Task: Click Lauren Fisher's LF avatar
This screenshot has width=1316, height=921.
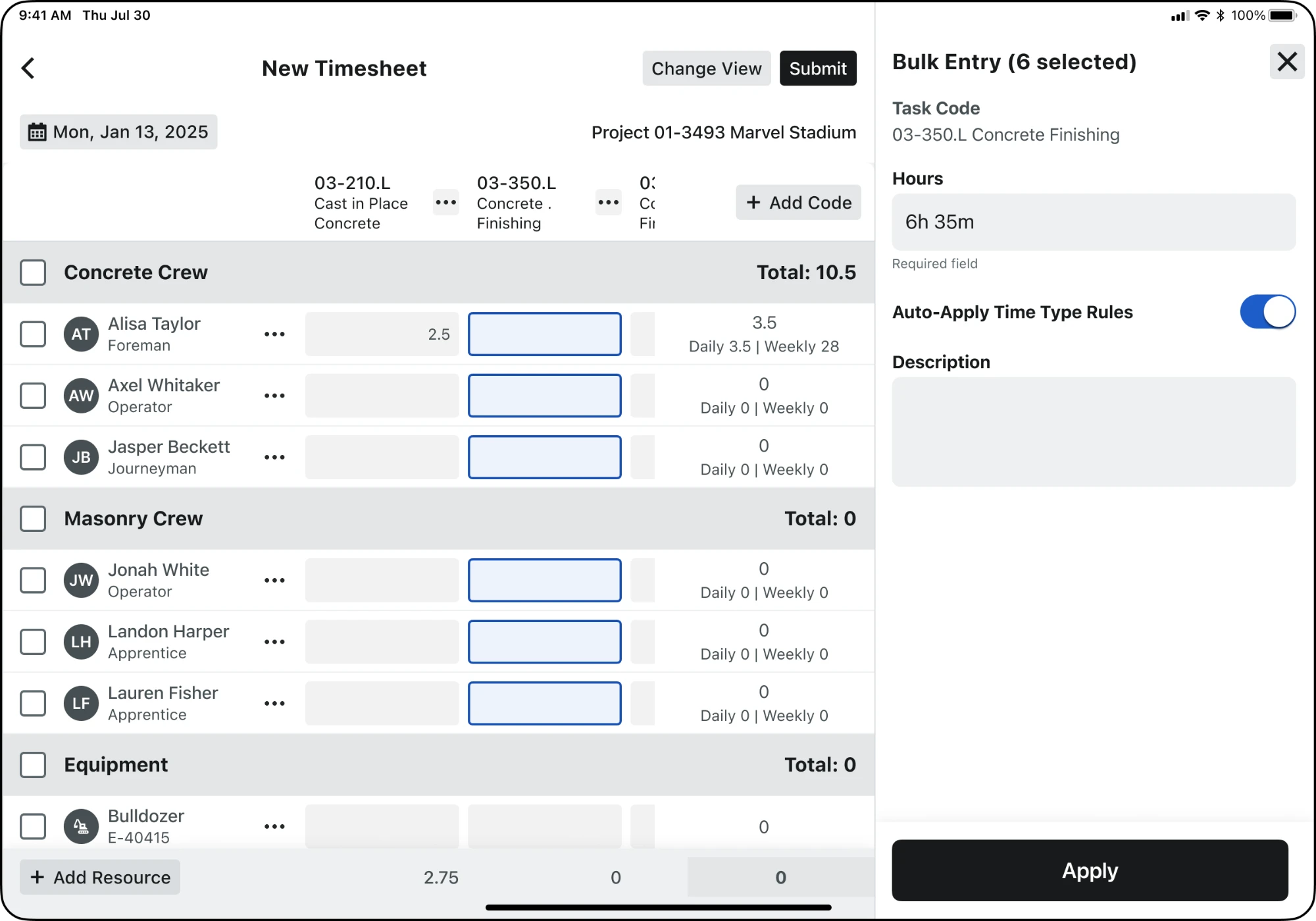Action: click(81, 703)
